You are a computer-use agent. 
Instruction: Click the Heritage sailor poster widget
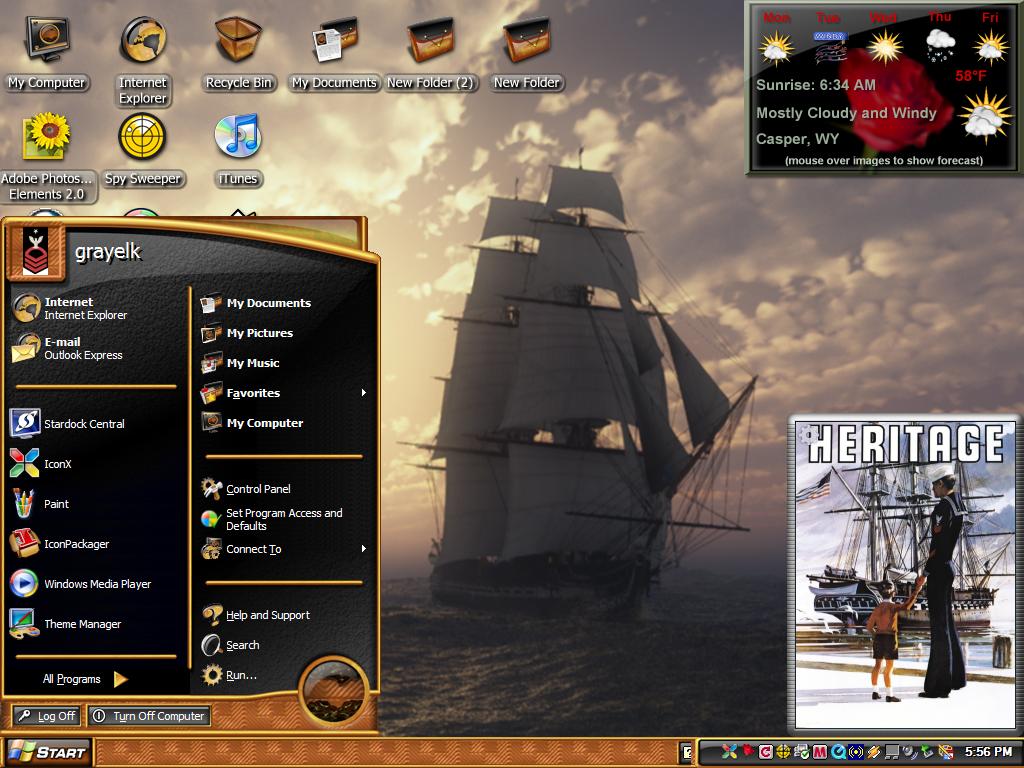(905, 573)
